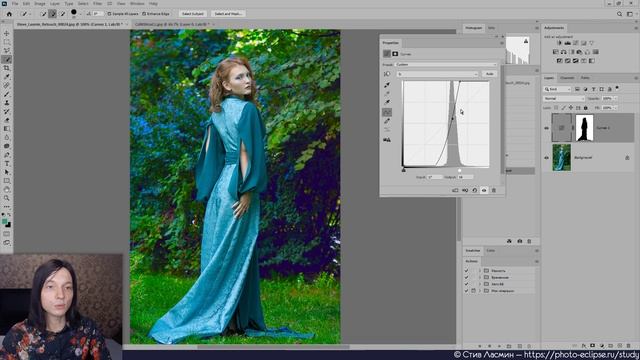Create new snapshot camera icon in History
Viewport: 640px width, 360px height.
520,241
